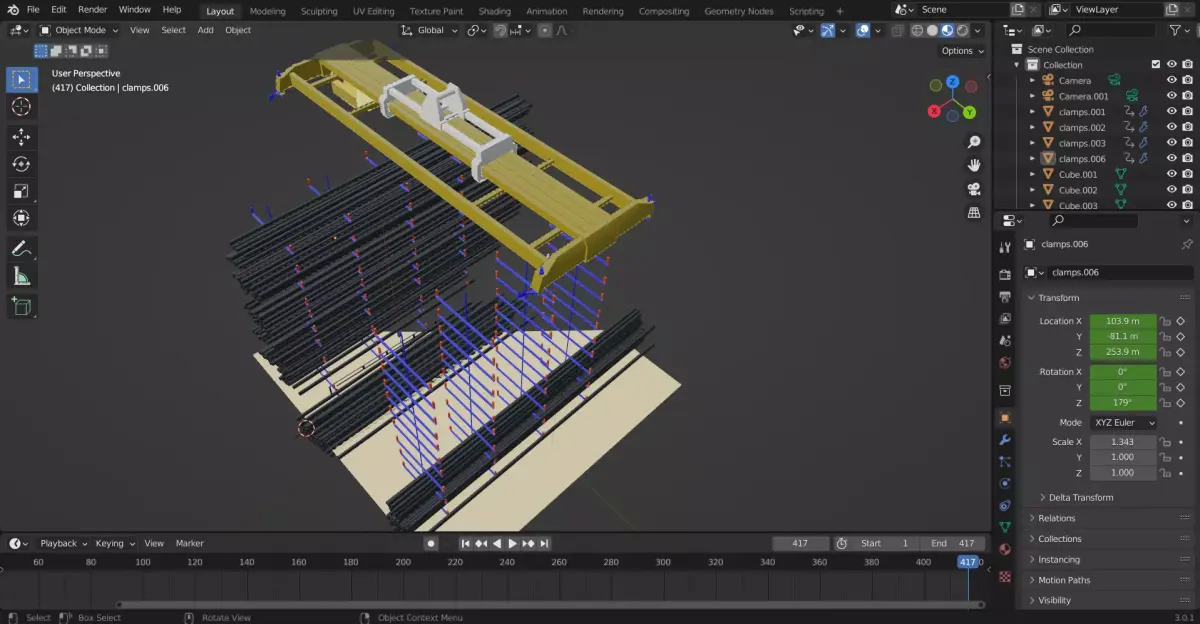
Task: Expand the Collections panel
Action: click(1059, 539)
